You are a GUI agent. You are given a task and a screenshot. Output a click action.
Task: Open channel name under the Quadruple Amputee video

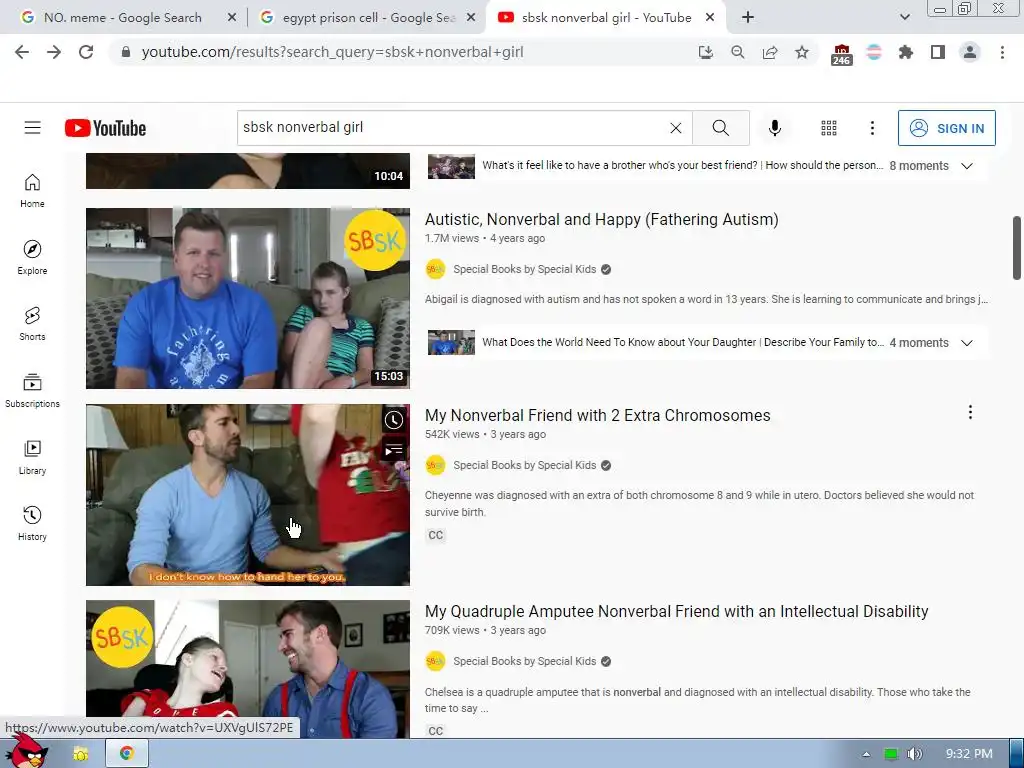[525, 661]
